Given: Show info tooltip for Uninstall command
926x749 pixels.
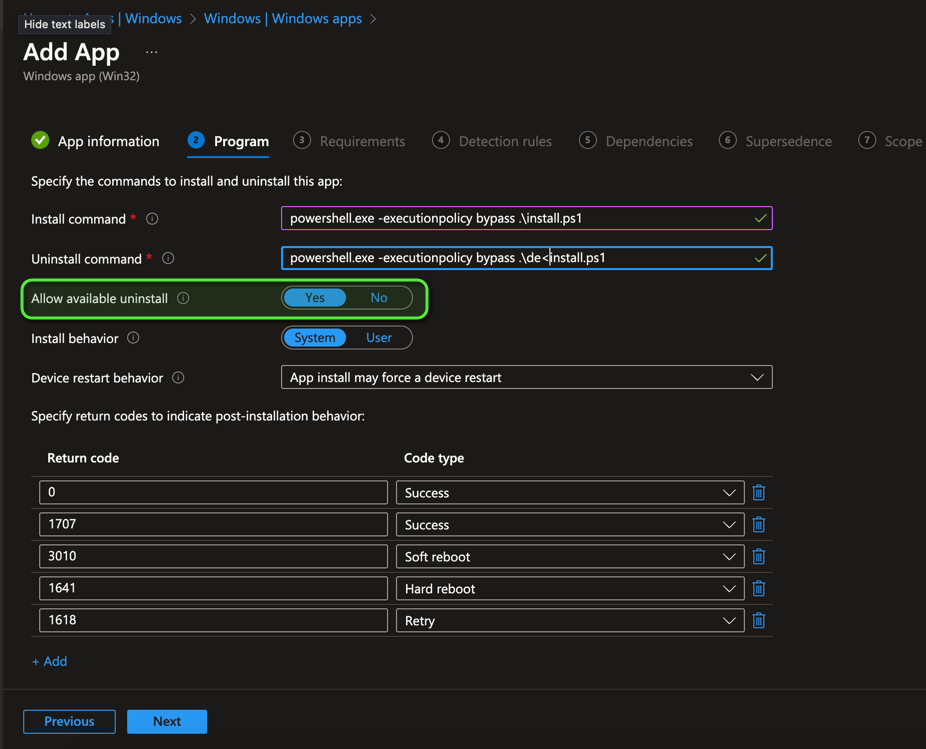Looking at the screenshot, I should [x=168, y=259].
